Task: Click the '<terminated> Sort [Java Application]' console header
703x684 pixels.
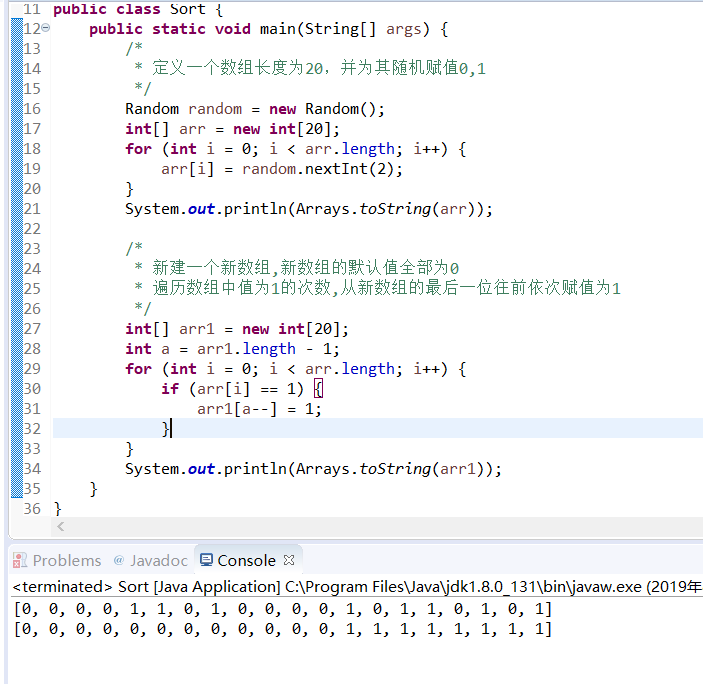Action: [146, 586]
